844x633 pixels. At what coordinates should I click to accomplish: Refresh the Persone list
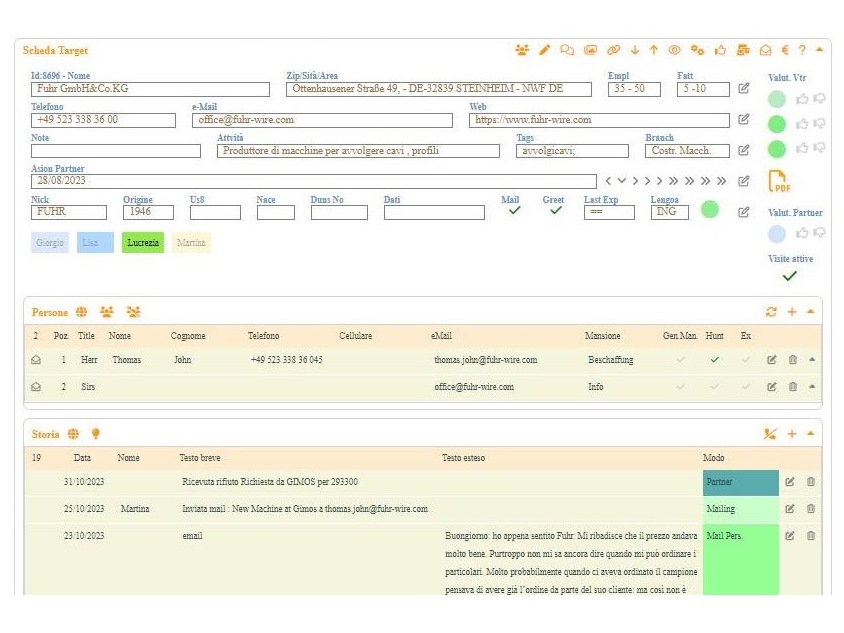[771, 312]
